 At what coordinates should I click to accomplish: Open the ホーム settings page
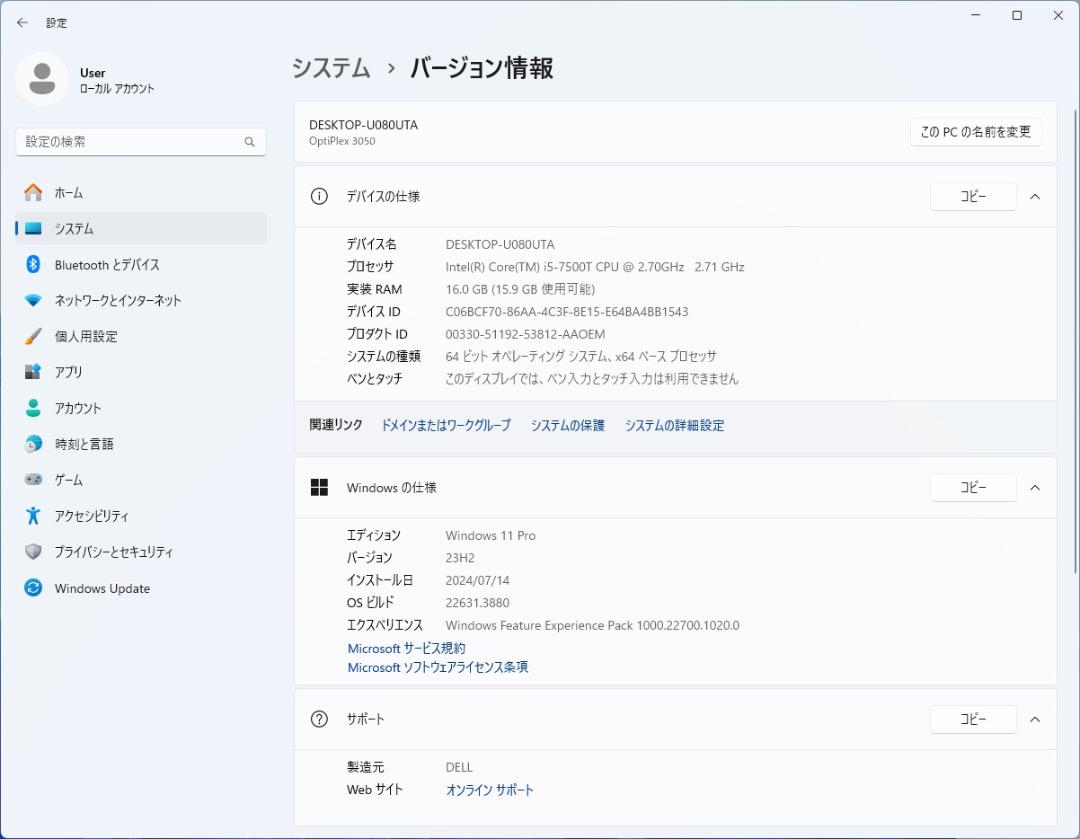[141, 193]
